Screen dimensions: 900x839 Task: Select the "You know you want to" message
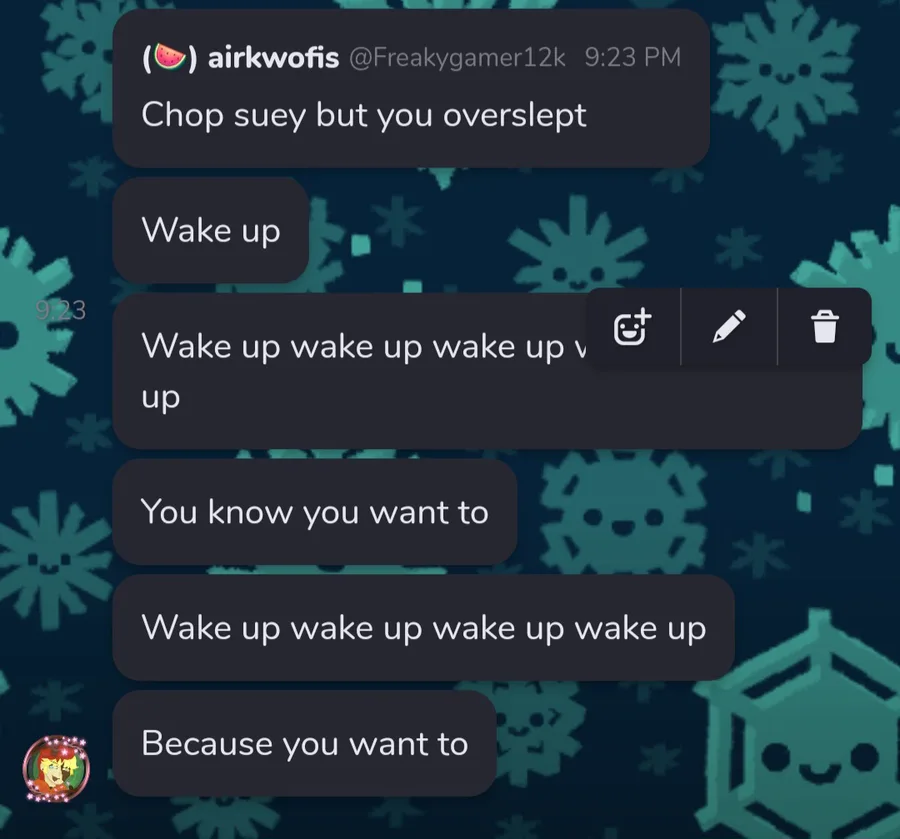click(x=315, y=512)
